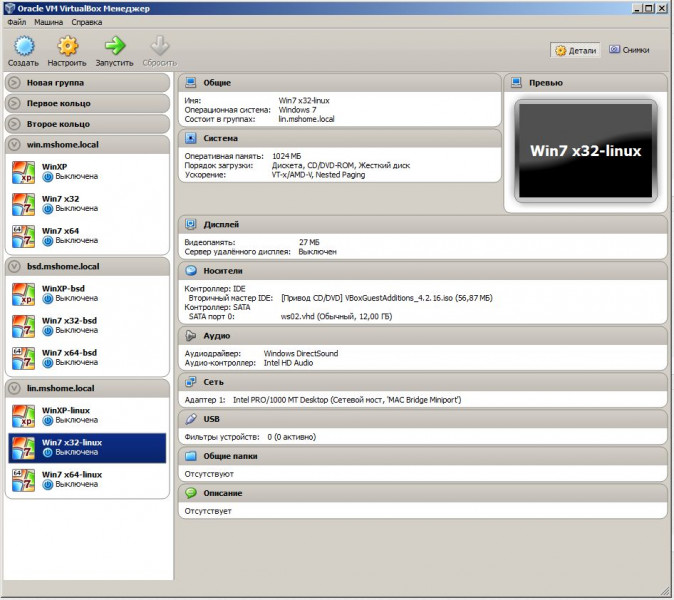
Task: Click the Описание speech bubble icon
Action: click(190, 493)
